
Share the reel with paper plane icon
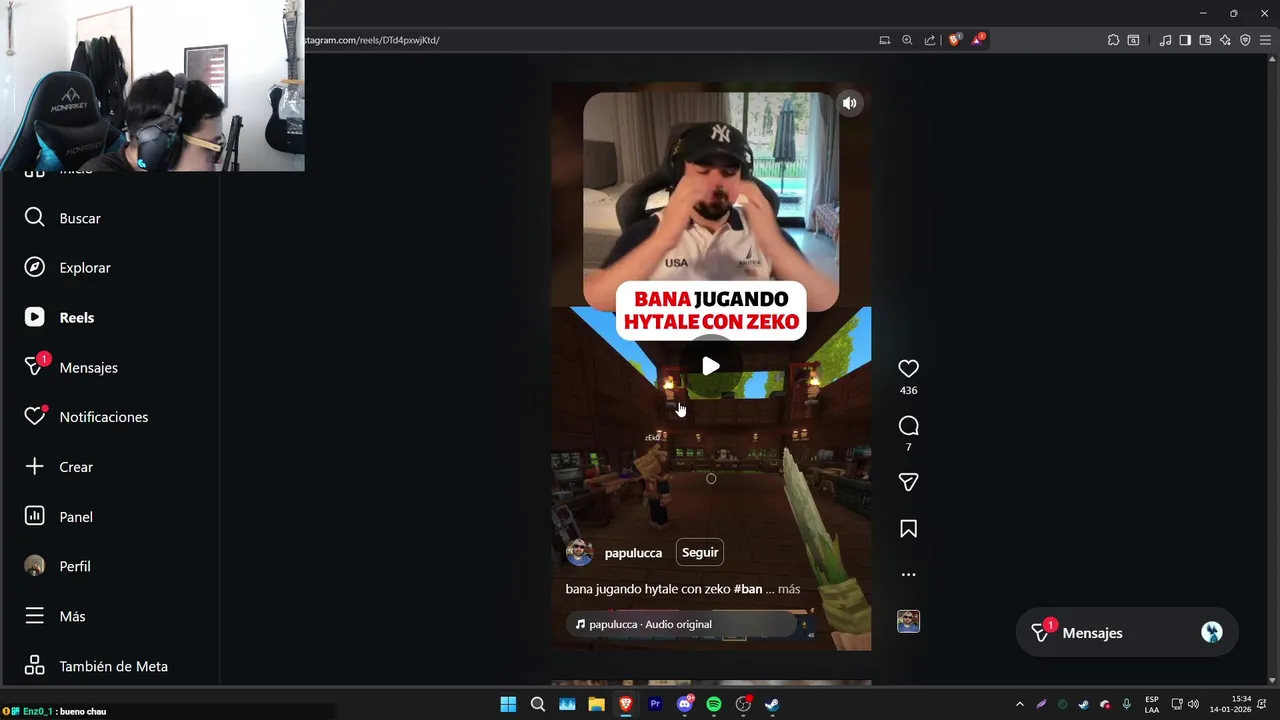[908, 482]
